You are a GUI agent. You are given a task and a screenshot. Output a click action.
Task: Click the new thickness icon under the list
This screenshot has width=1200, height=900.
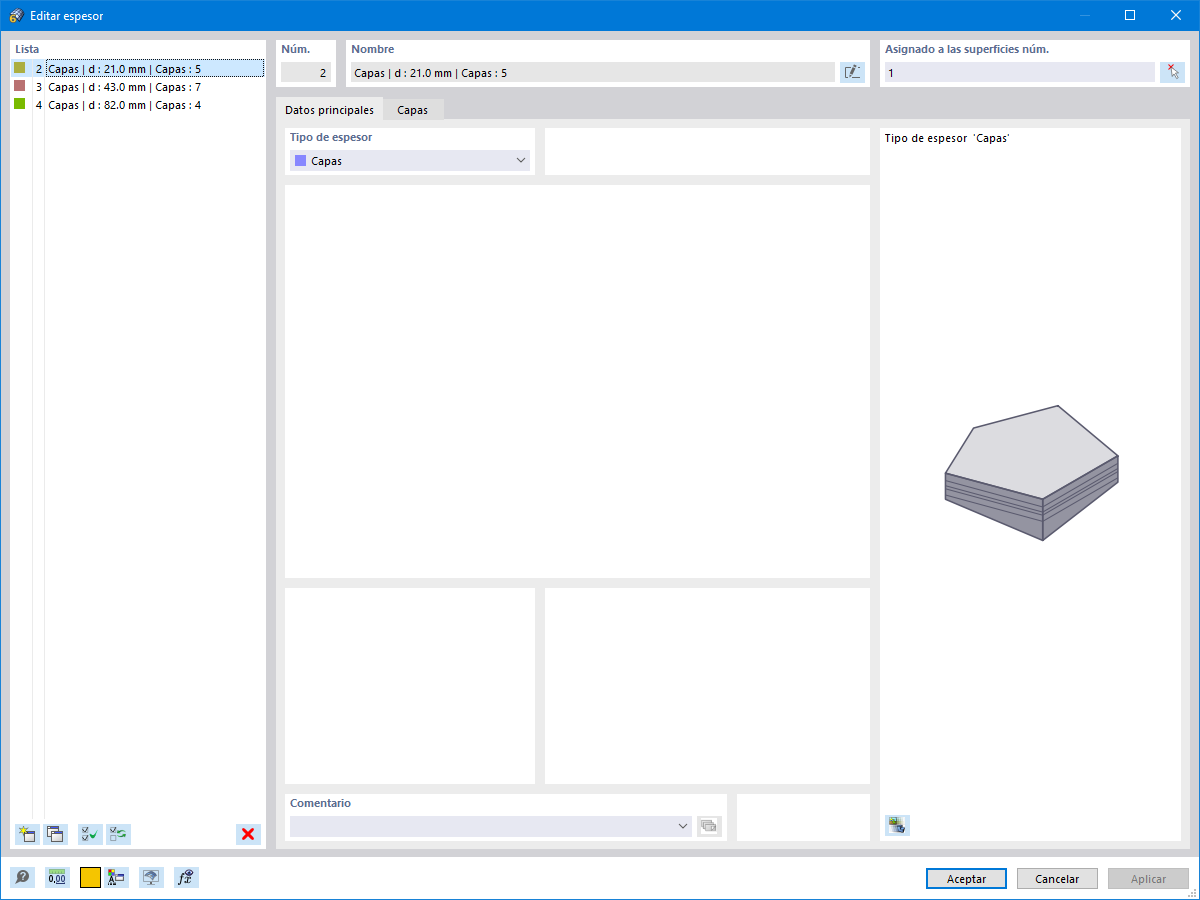tap(27, 834)
